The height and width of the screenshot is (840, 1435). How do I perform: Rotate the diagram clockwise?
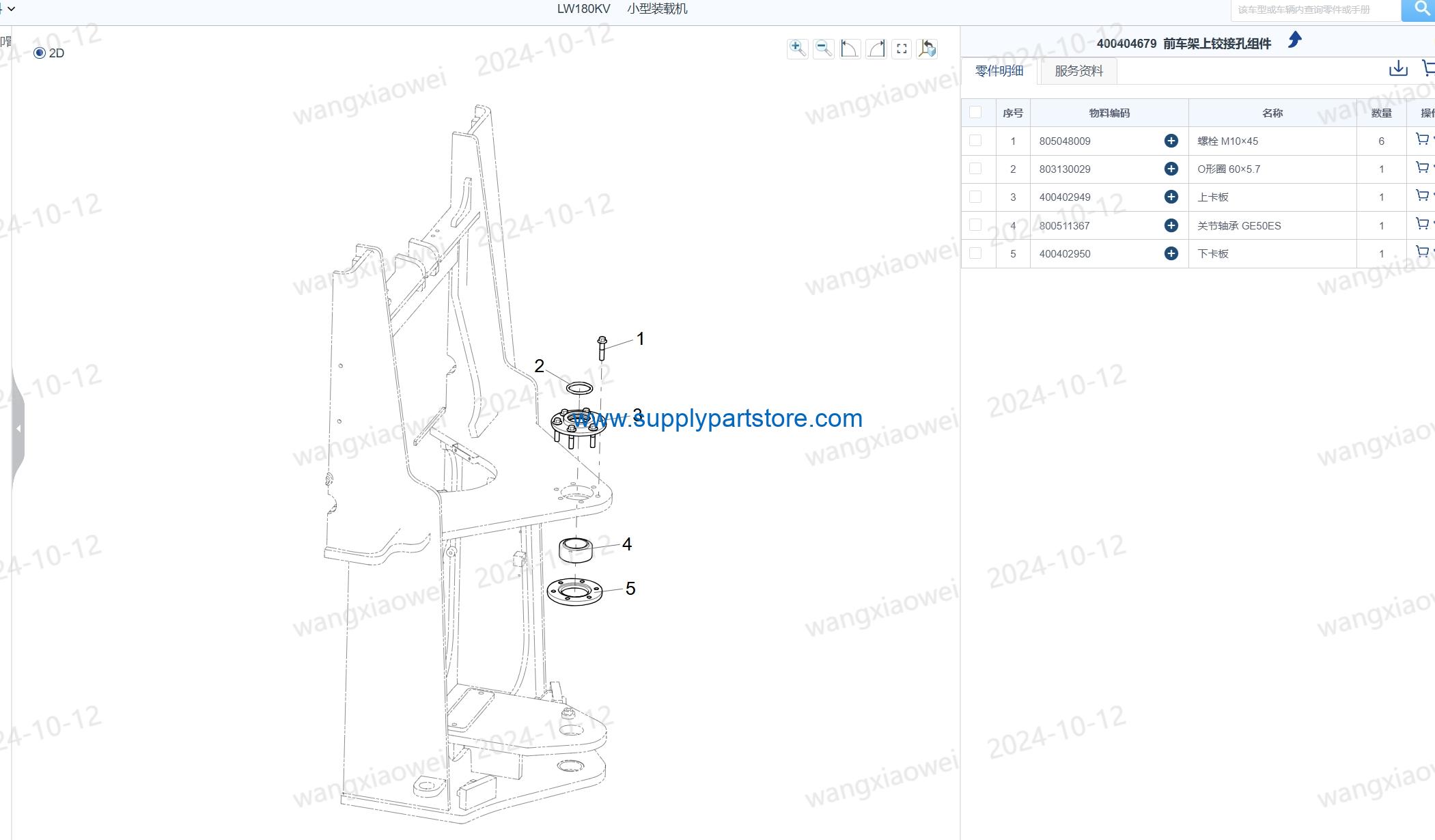pos(876,48)
